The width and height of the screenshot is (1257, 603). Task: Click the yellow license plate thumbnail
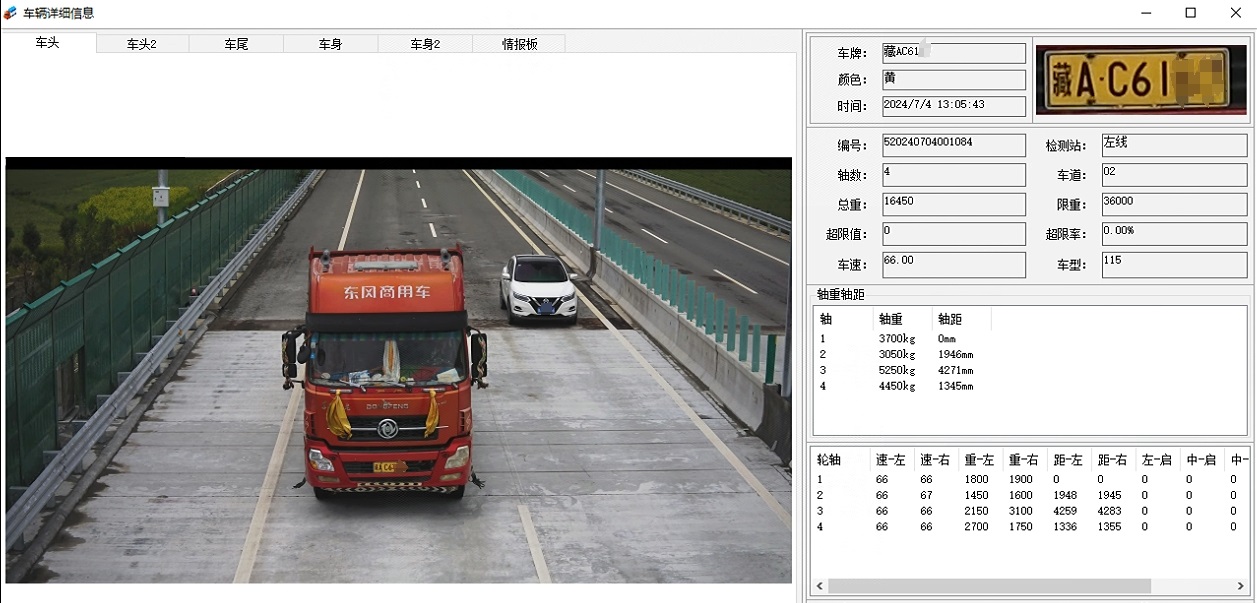(x=1138, y=80)
